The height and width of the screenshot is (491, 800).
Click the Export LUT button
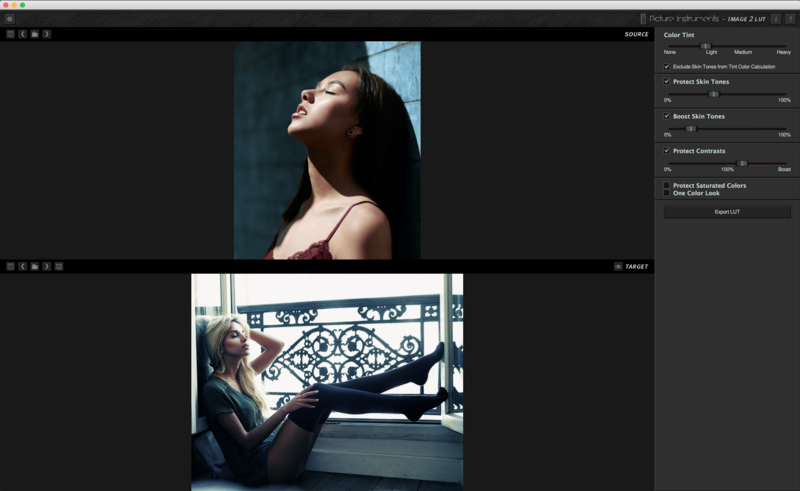point(727,212)
